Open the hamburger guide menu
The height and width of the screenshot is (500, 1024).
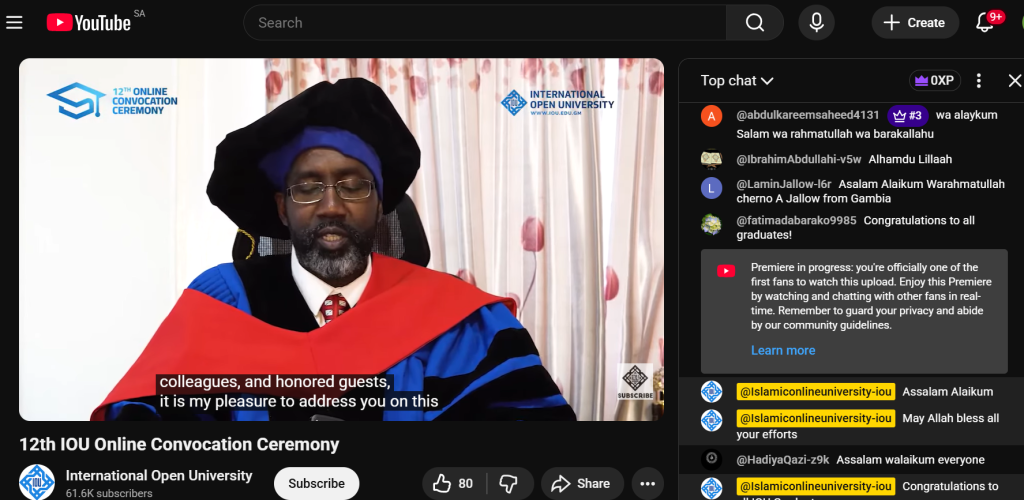pos(14,22)
